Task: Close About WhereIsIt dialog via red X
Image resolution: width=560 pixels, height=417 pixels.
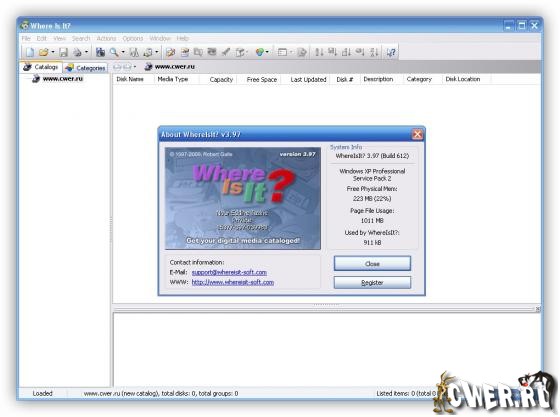Action: pos(417,134)
